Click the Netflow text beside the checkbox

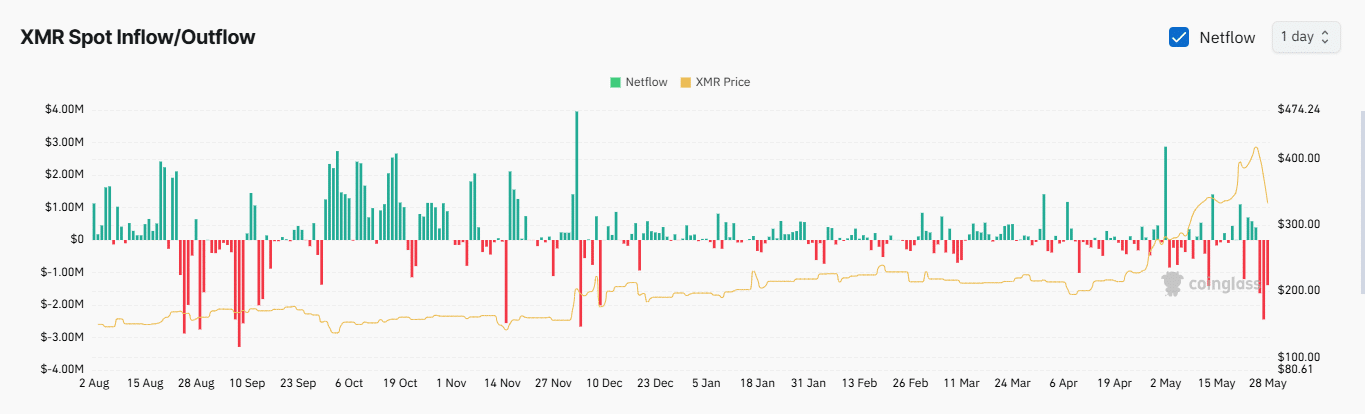1226,37
